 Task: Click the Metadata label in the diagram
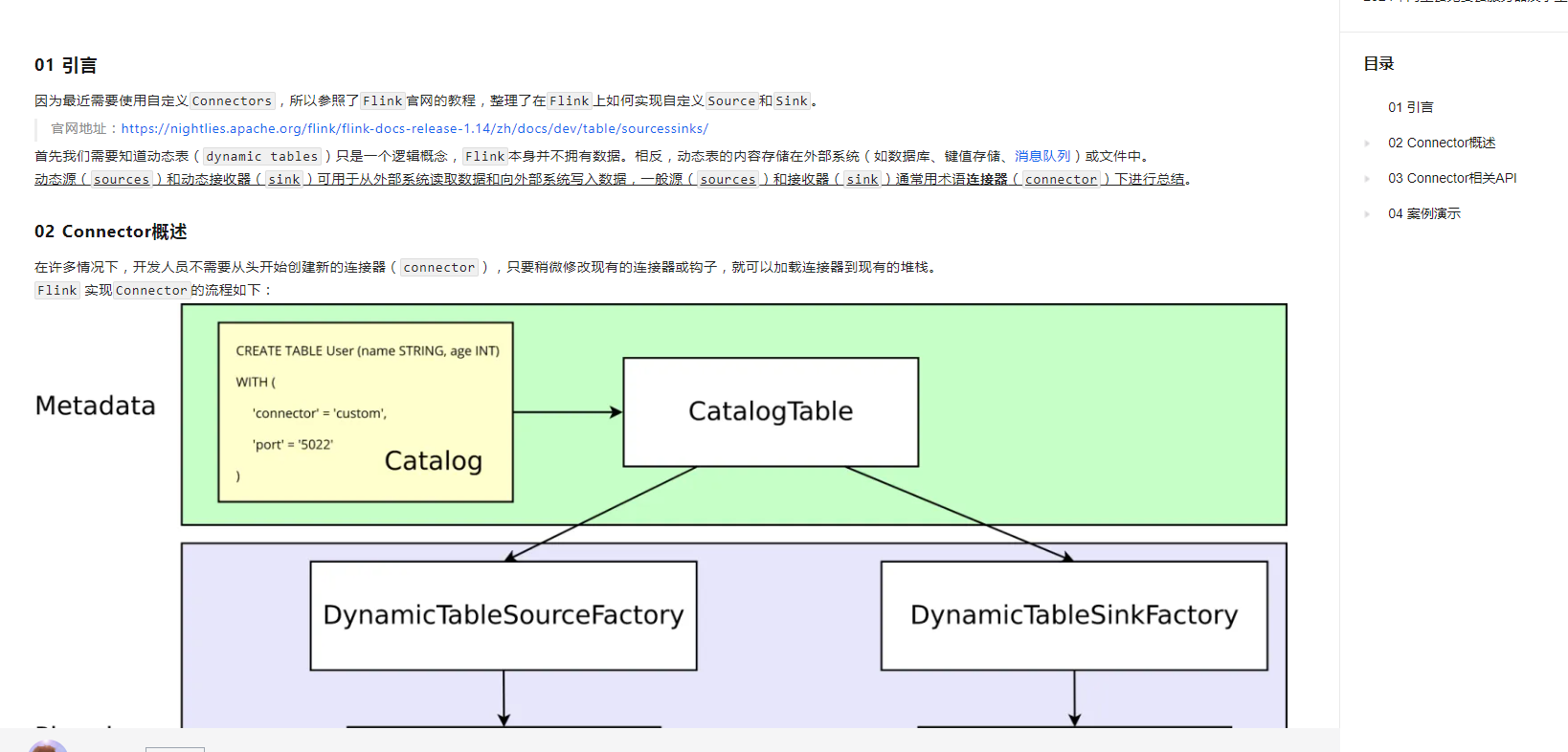click(x=95, y=406)
